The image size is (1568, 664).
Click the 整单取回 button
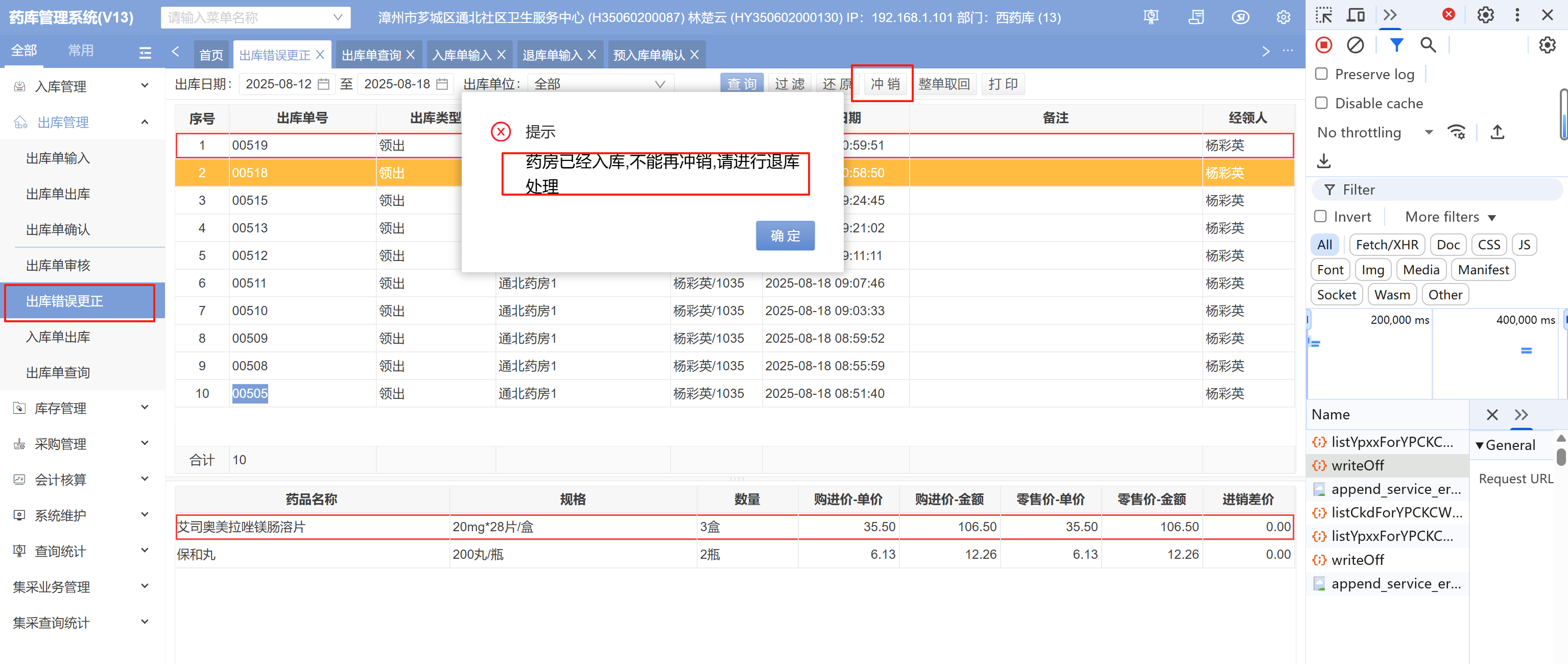(x=943, y=84)
